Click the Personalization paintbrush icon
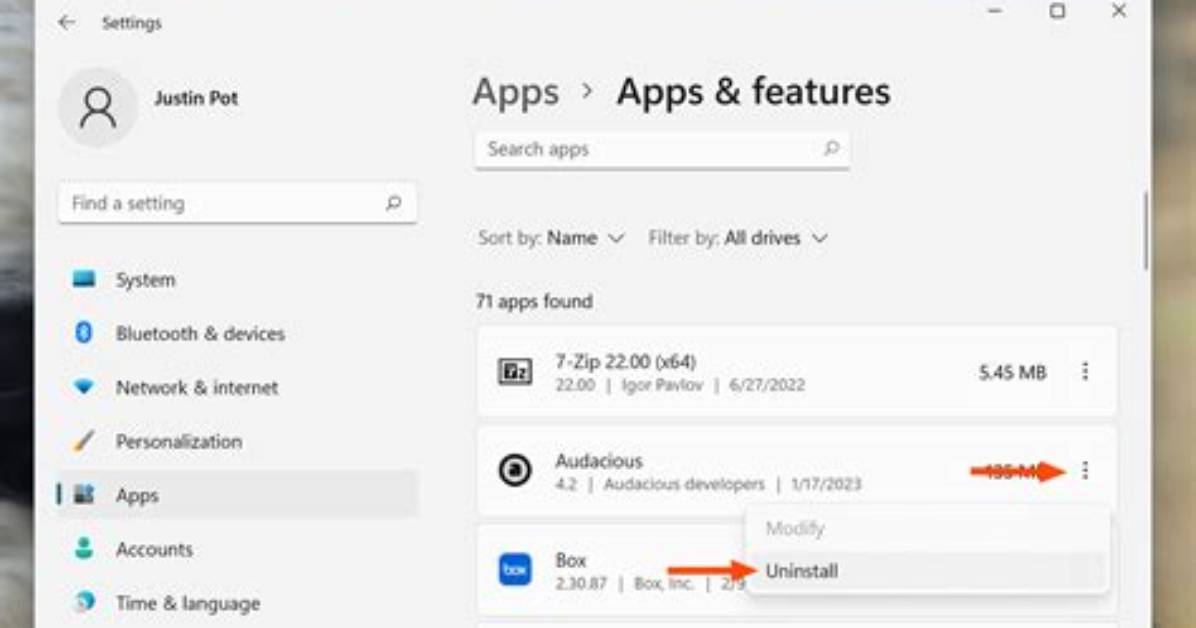This screenshot has width=1196, height=628. click(84, 440)
